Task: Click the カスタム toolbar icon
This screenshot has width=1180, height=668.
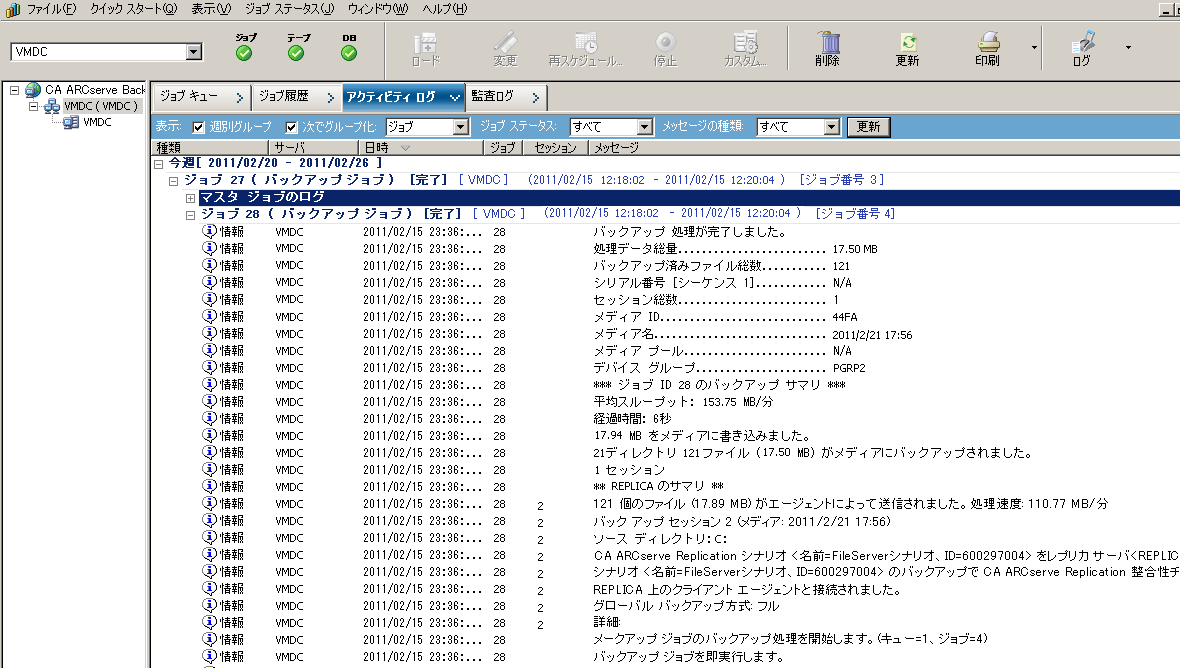Action: click(745, 42)
